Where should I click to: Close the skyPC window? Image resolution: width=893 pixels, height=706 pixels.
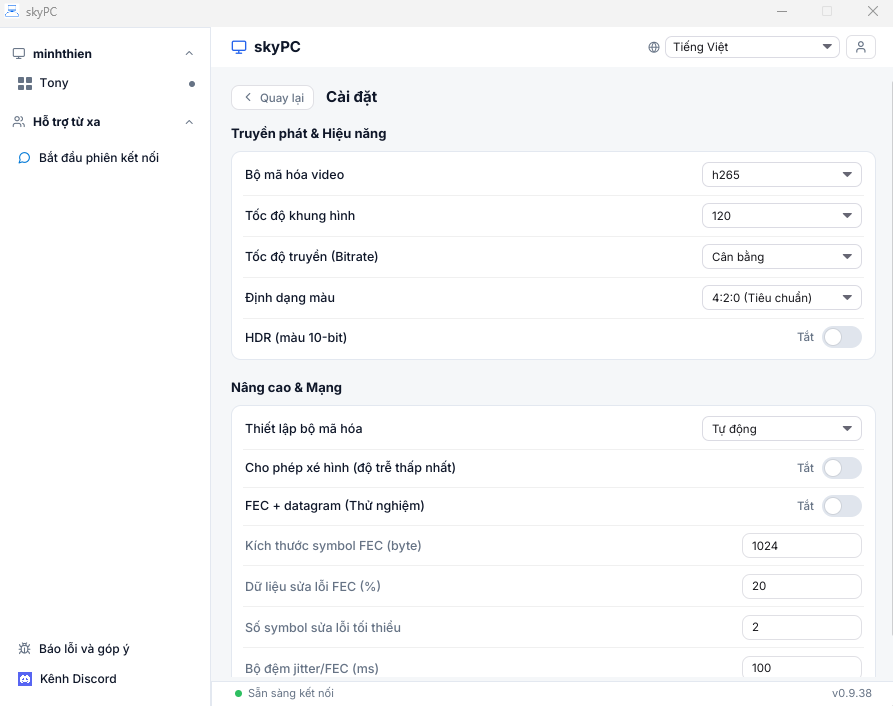click(x=872, y=11)
